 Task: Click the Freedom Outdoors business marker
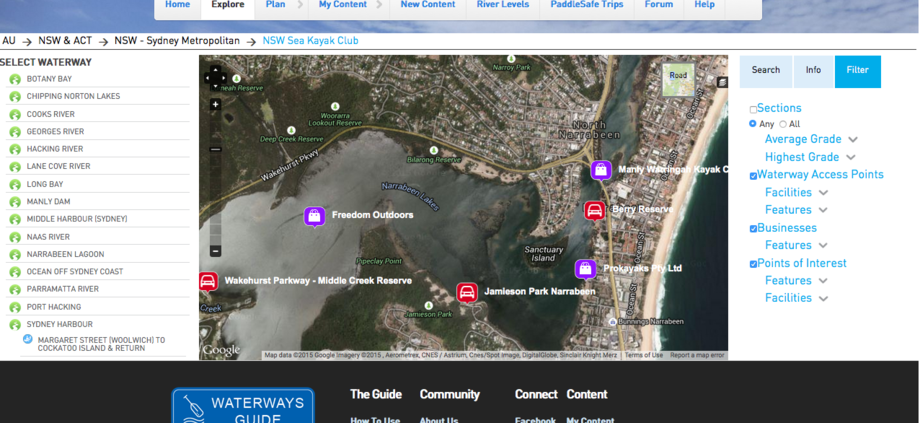tap(314, 216)
